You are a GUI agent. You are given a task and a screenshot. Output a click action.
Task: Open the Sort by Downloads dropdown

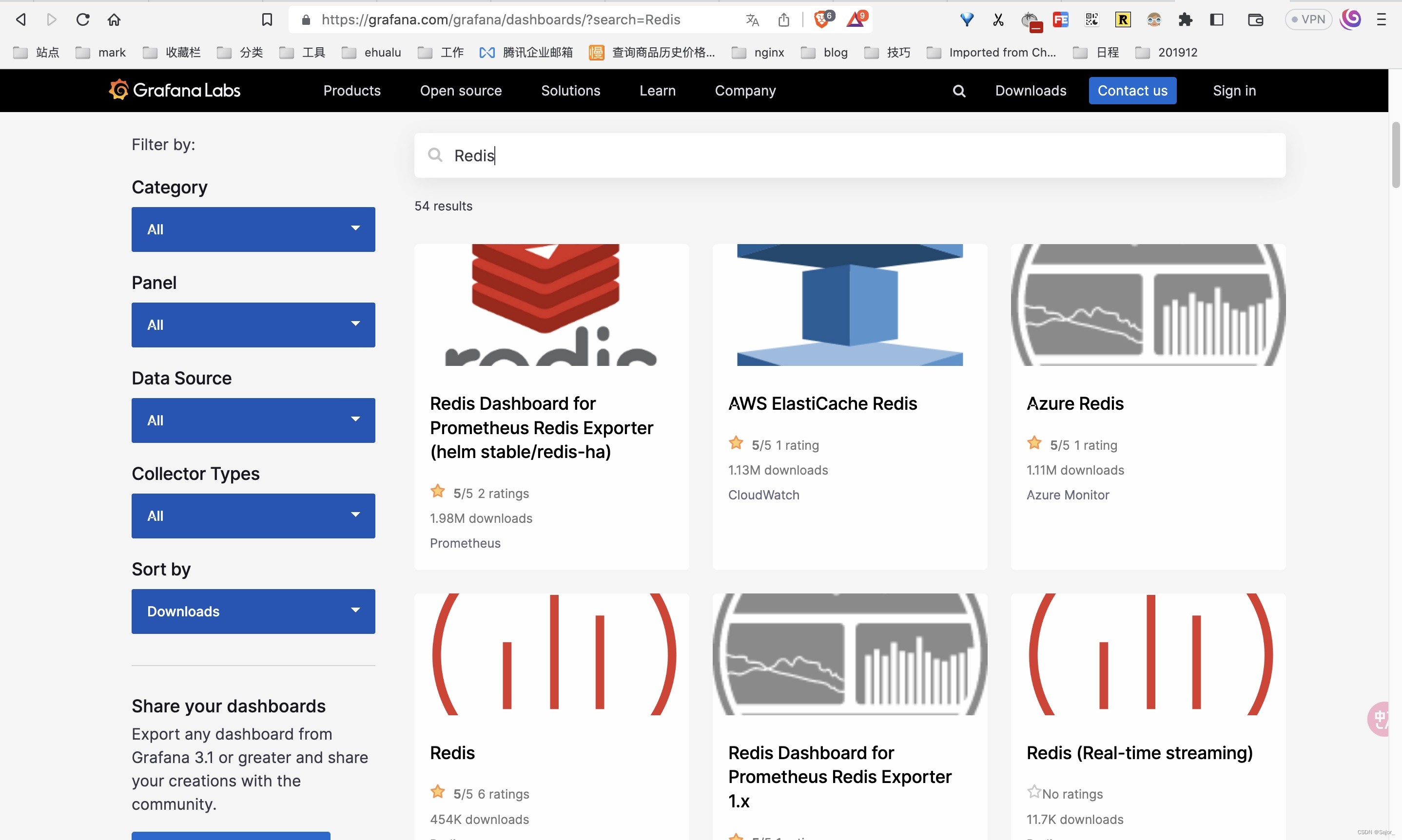253,611
